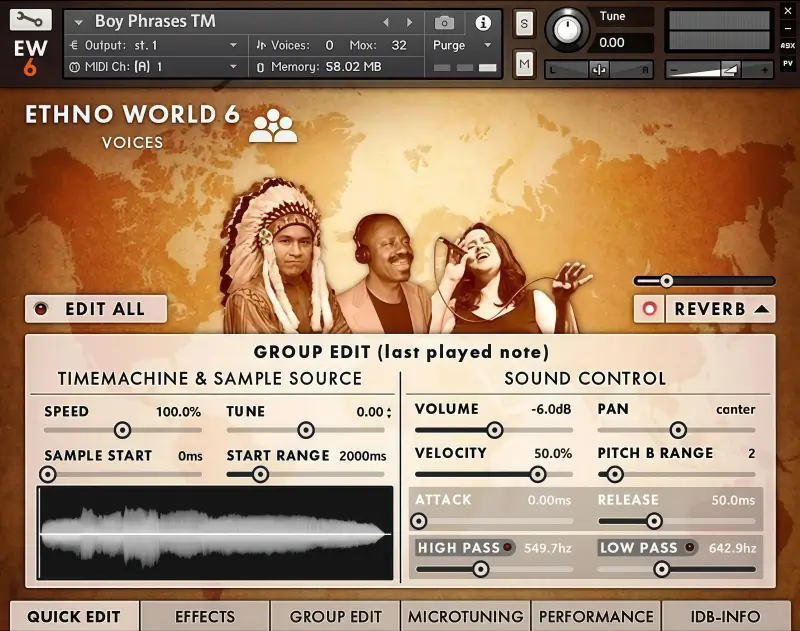Viewport: 800px width, 631px height.
Task: Click the output volume slider in header
Action: click(718, 70)
